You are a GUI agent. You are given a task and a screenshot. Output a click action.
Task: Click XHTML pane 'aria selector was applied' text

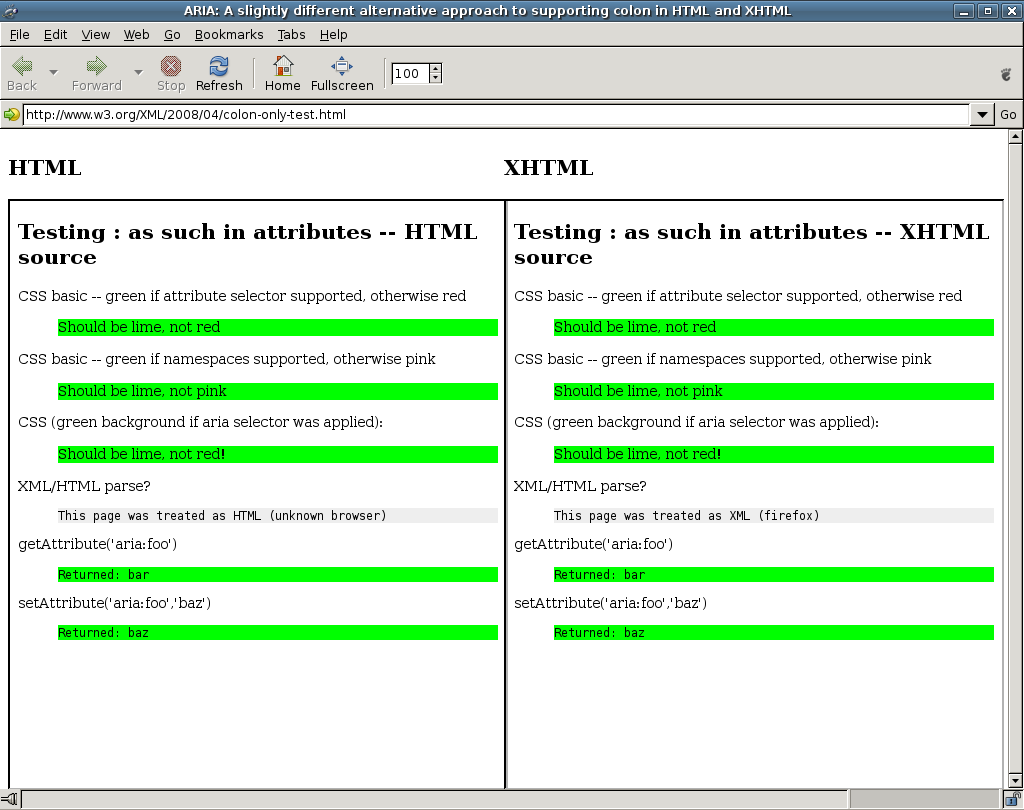(x=696, y=423)
